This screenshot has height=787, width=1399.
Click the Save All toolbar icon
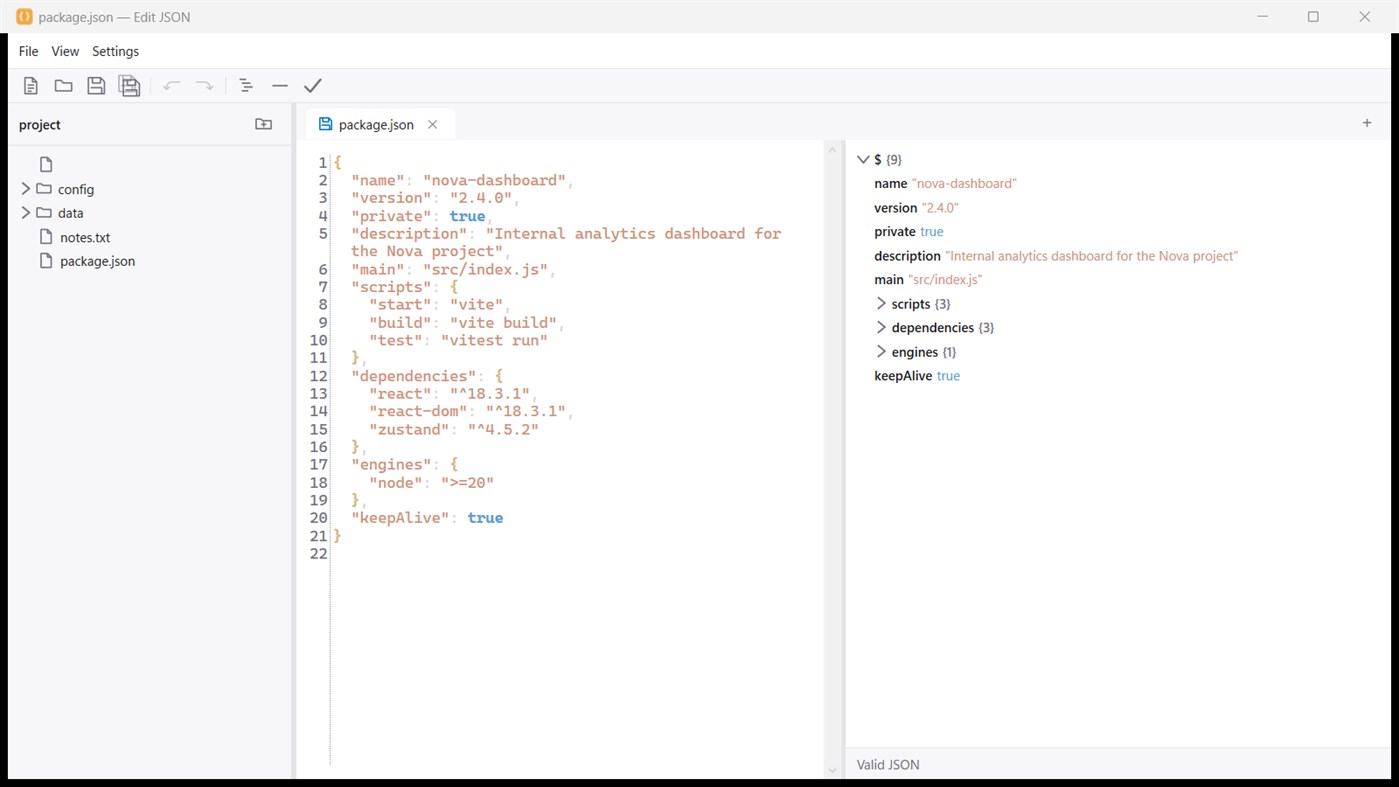(x=129, y=86)
